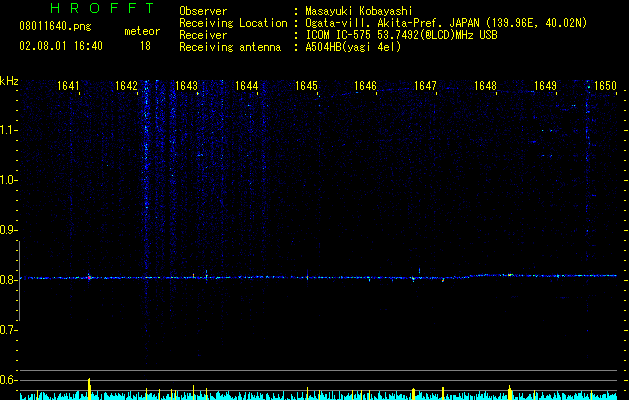Click the kHz axis unit label
This screenshot has width=629, height=400.
click(x=9, y=81)
